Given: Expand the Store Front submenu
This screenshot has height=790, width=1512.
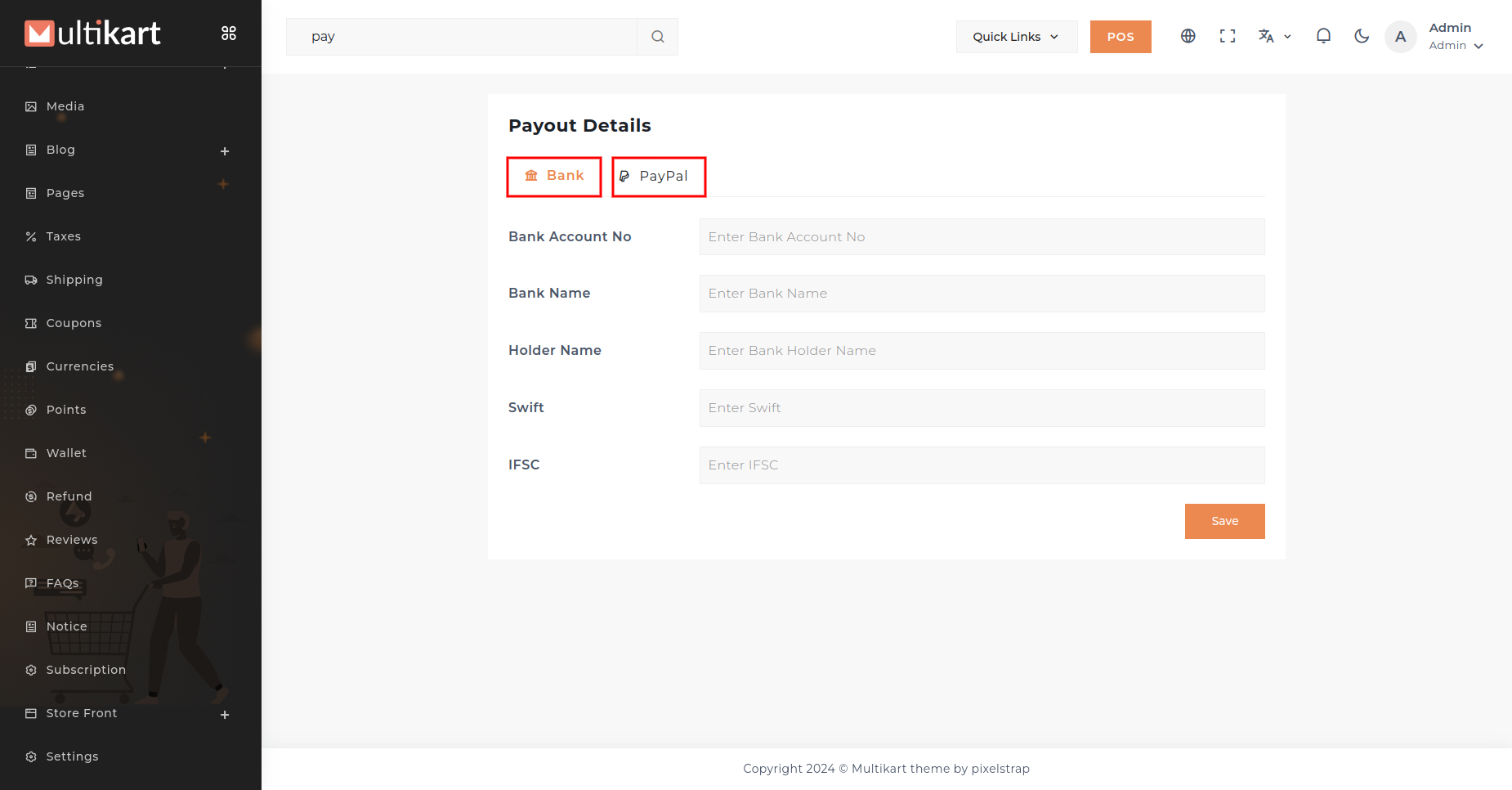Looking at the screenshot, I should (x=225, y=715).
